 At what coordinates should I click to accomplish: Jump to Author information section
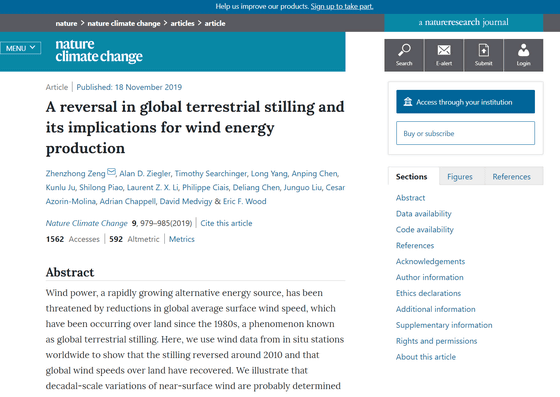(x=430, y=277)
